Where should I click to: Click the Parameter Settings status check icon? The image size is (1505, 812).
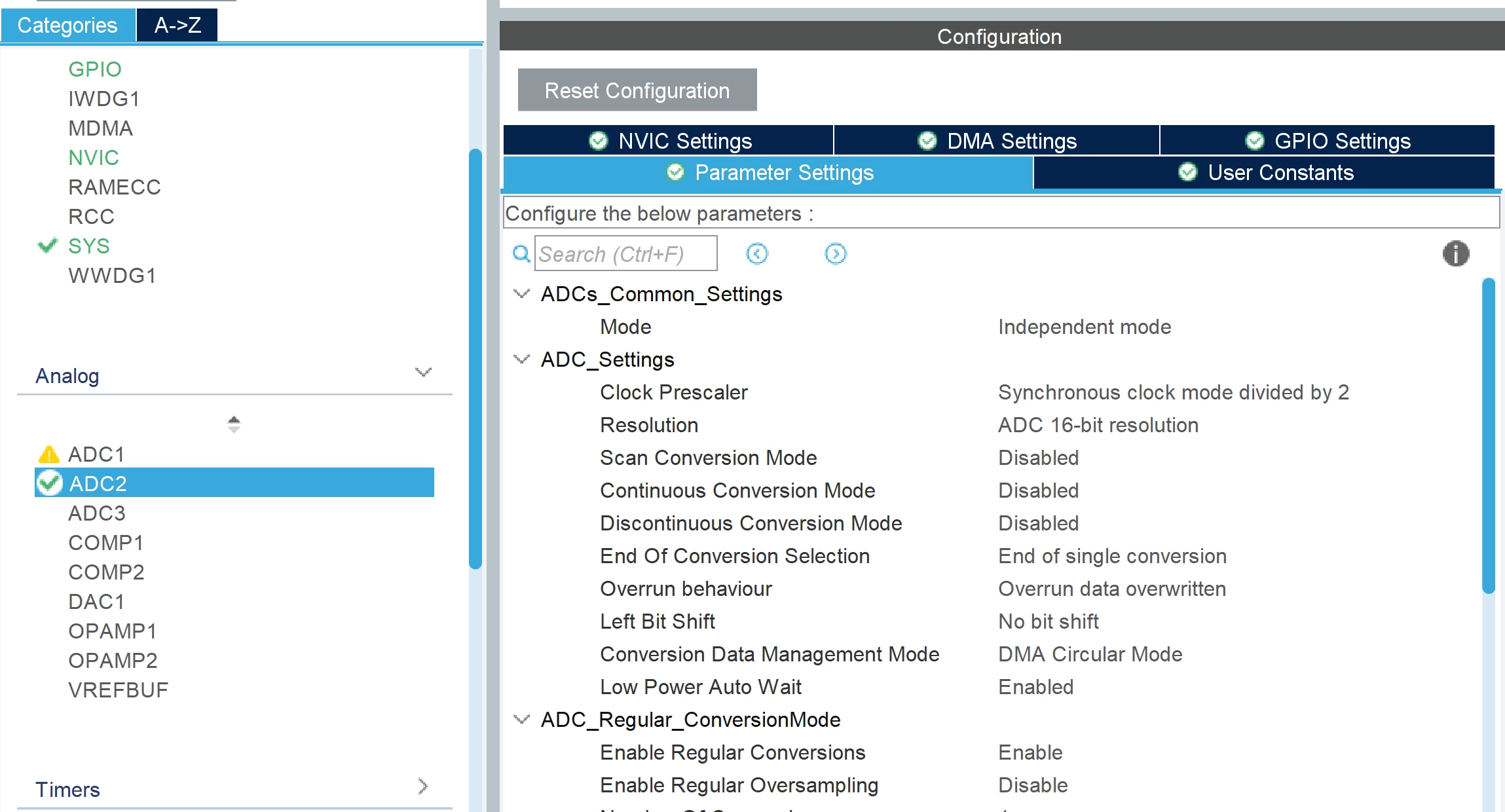coord(675,172)
